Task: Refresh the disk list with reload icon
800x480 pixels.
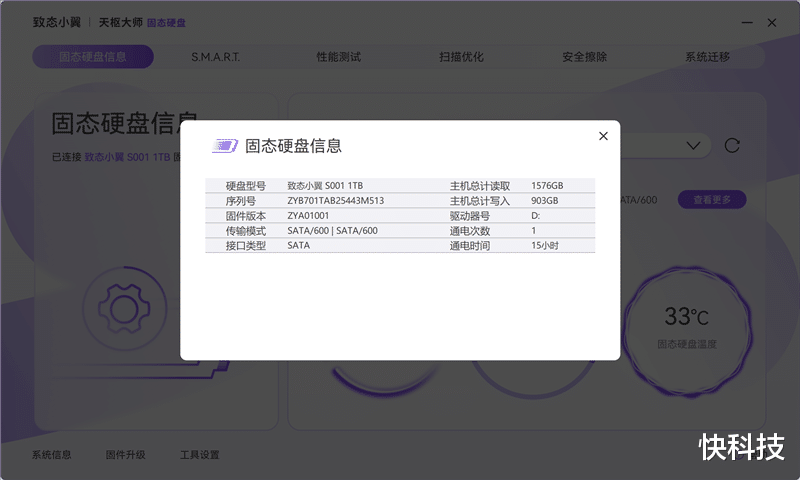Action: click(732, 145)
